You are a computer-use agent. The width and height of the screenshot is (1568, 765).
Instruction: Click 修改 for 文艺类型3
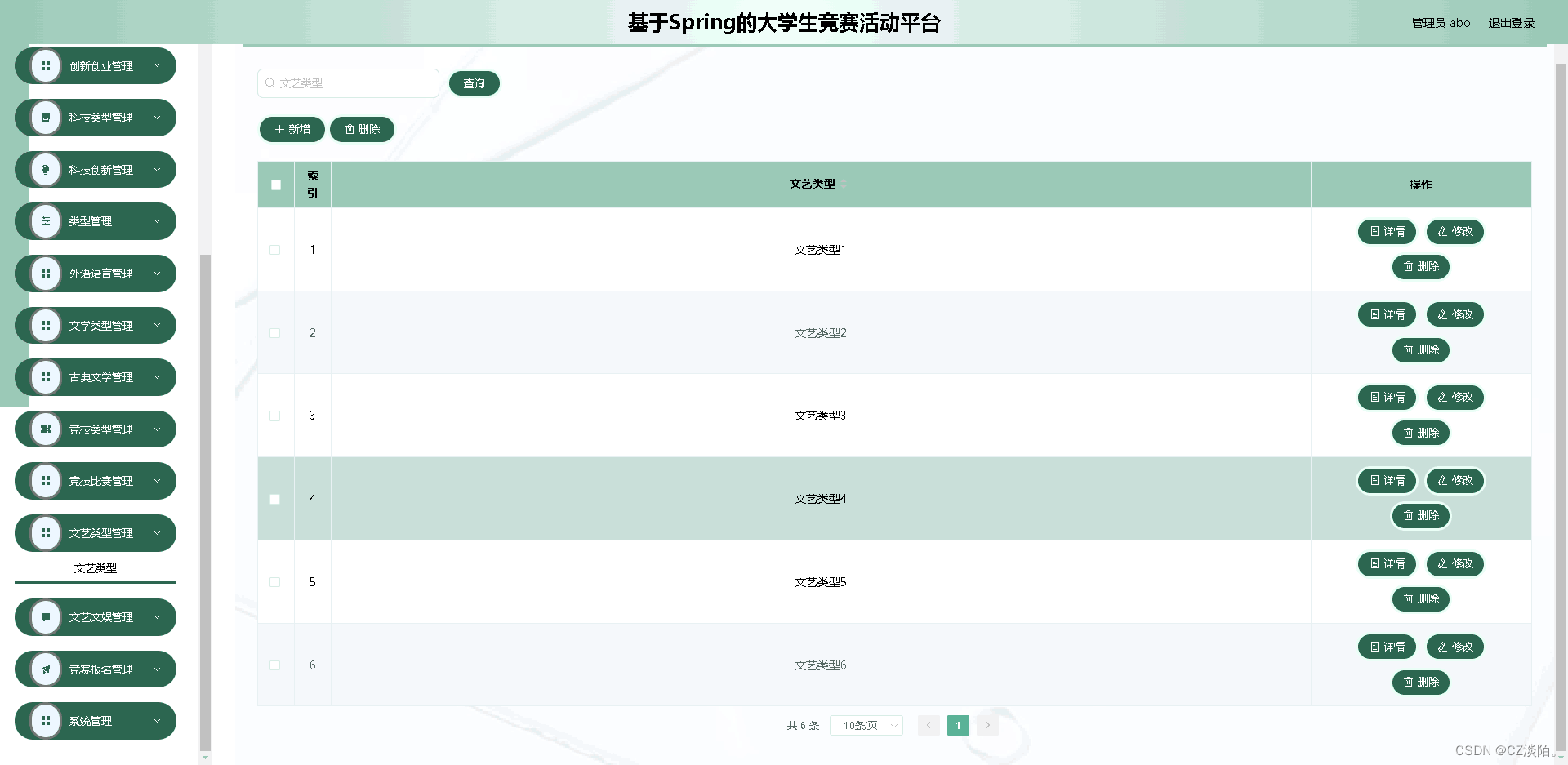(x=1455, y=398)
